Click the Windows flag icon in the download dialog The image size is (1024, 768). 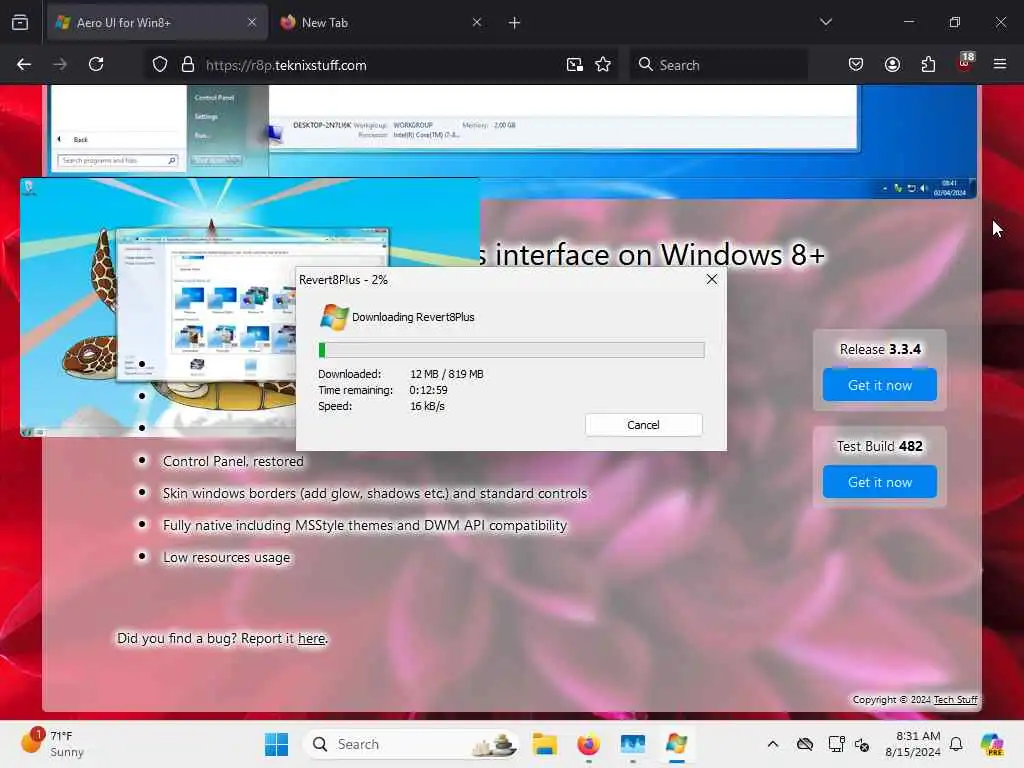coord(334,317)
